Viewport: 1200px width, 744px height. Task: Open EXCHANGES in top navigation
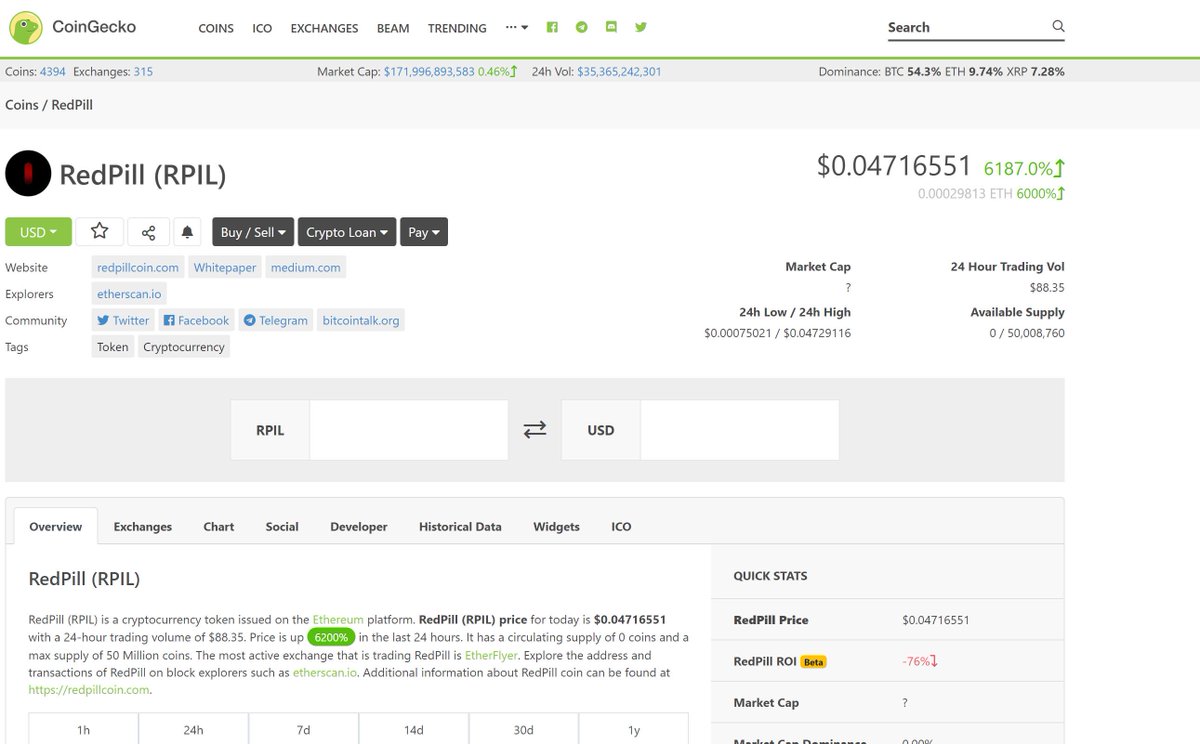click(x=324, y=28)
